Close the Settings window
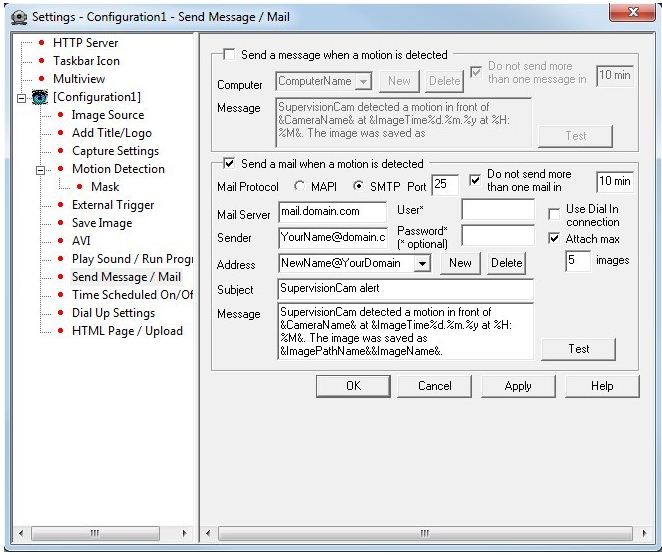 pos(632,13)
